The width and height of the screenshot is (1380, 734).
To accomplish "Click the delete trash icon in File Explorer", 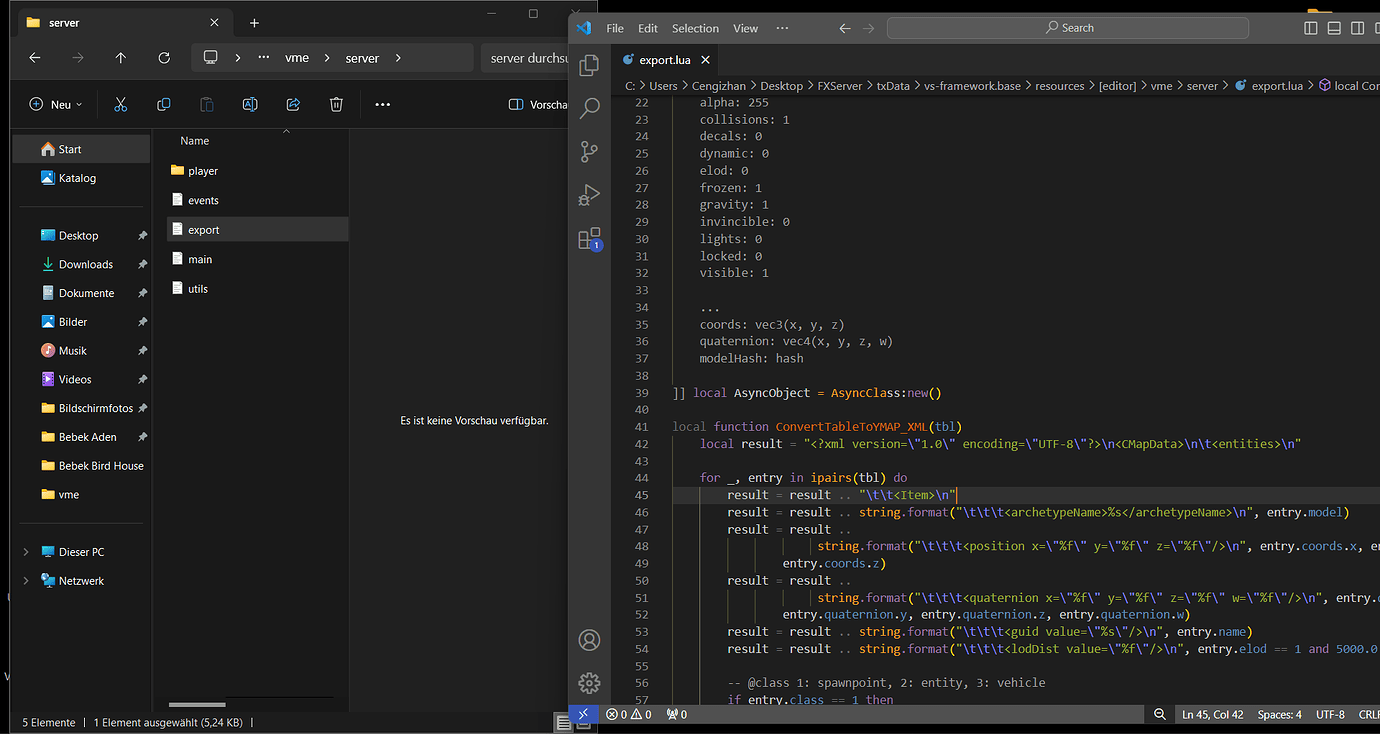I will click(336, 104).
